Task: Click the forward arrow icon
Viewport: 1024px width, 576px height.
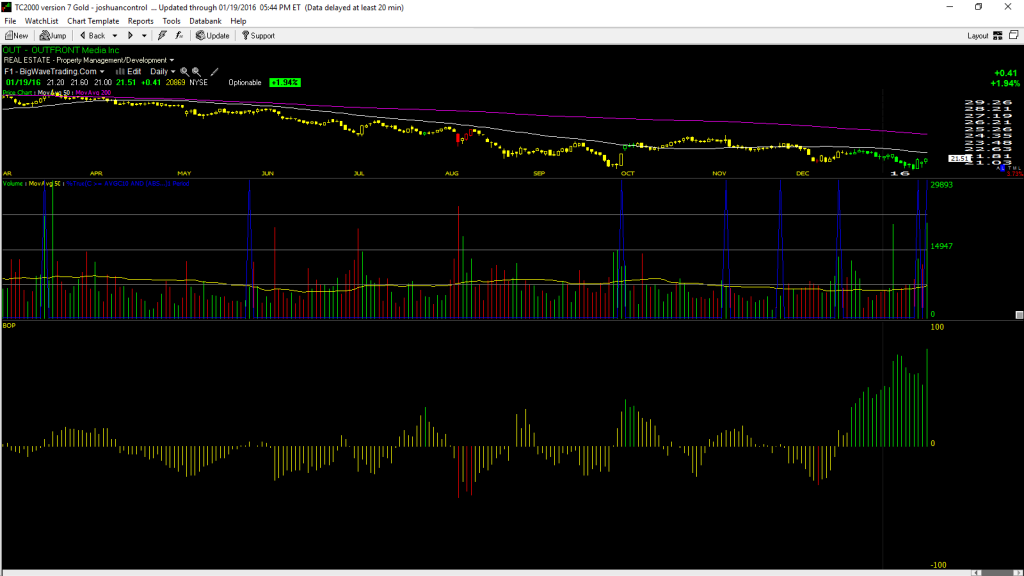Action: (130, 36)
